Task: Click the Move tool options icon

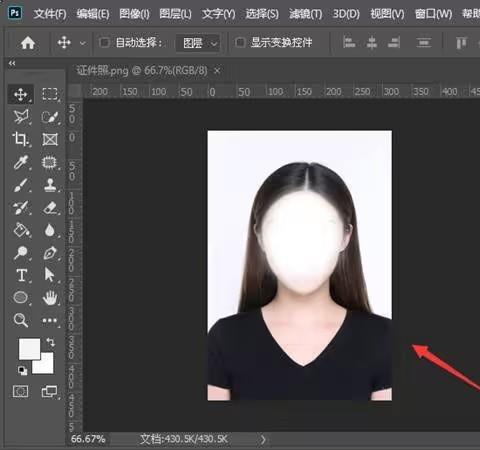Action: tap(64, 43)
